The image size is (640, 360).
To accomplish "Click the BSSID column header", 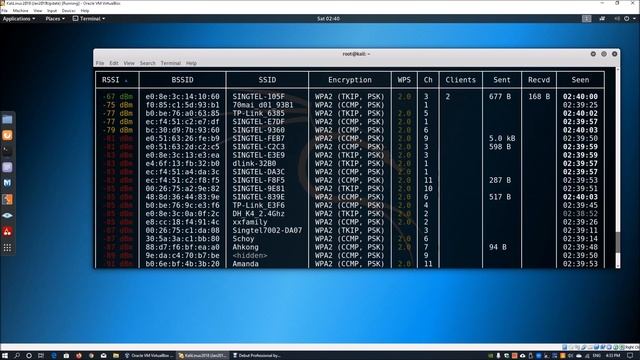I will (x=182, y=80).
